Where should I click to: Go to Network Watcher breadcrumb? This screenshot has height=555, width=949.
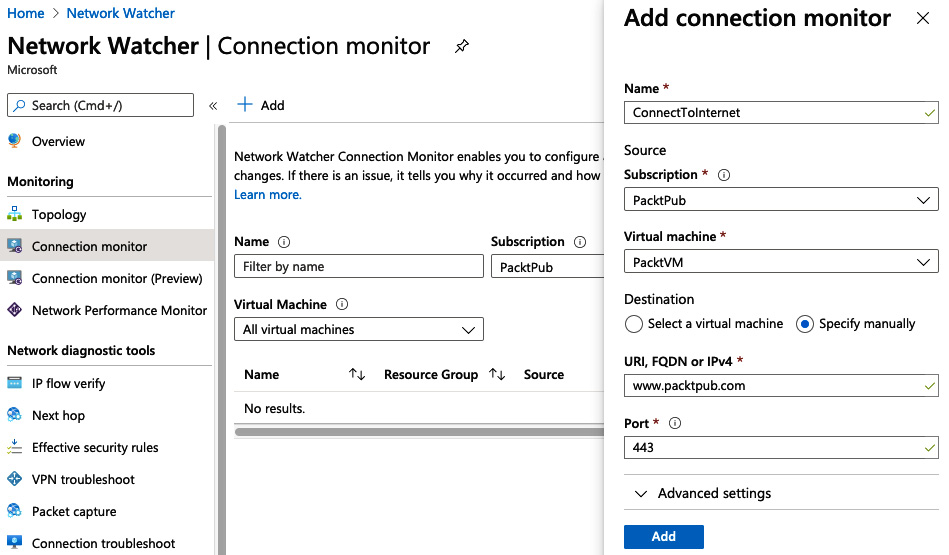120,13
